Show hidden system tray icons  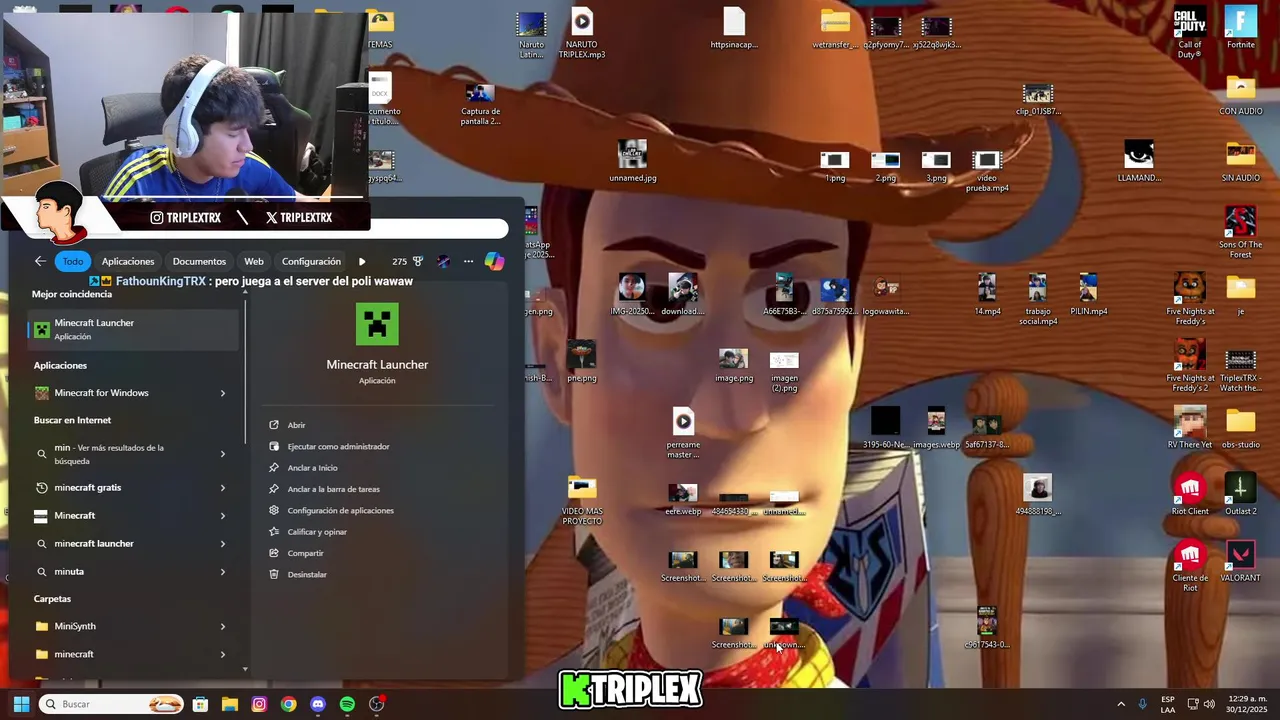point(1121,704)
